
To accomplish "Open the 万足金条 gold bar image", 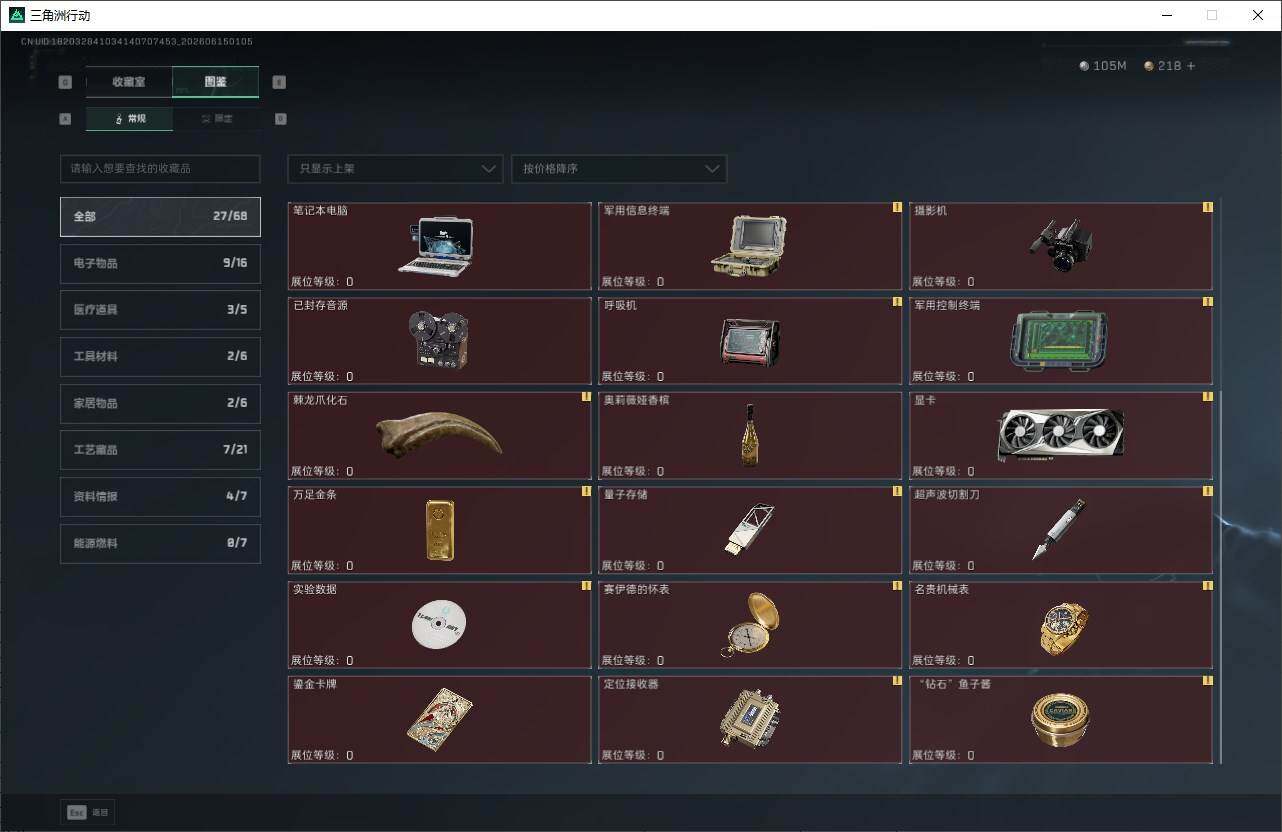I will (440, 529).
